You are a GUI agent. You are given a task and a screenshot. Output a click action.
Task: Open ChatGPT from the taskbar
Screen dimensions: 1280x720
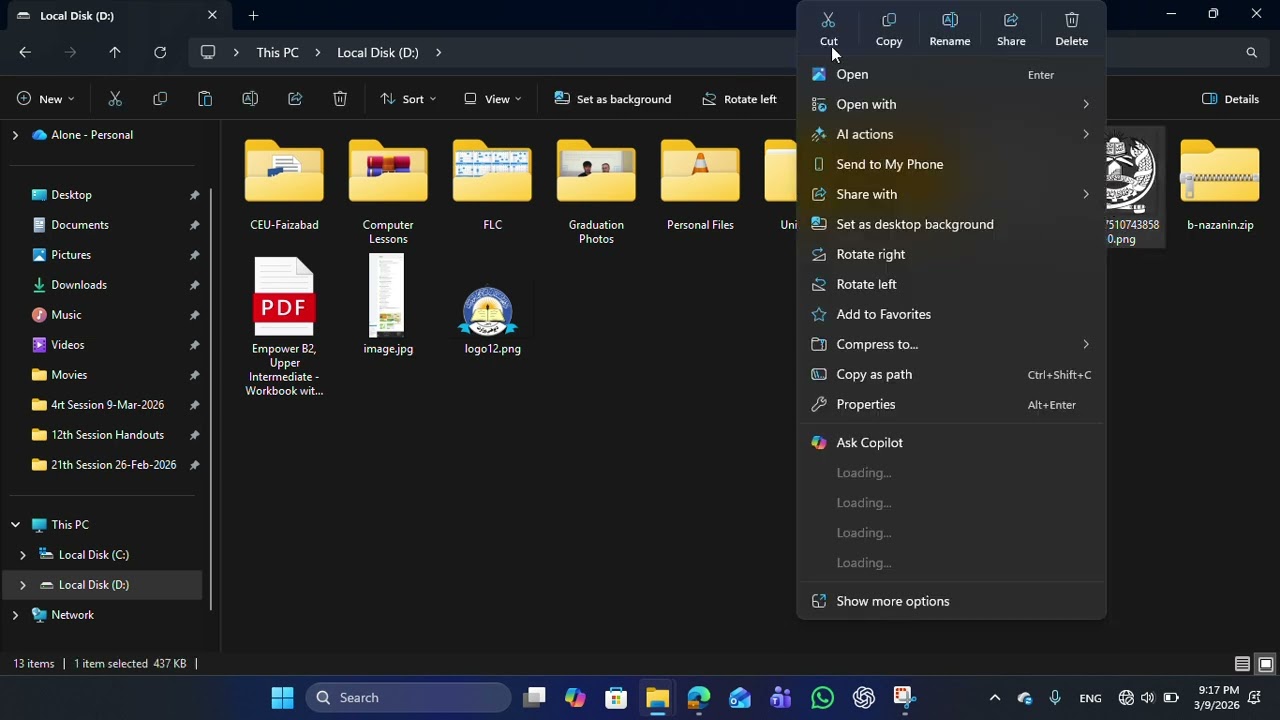tap(863, 697)
